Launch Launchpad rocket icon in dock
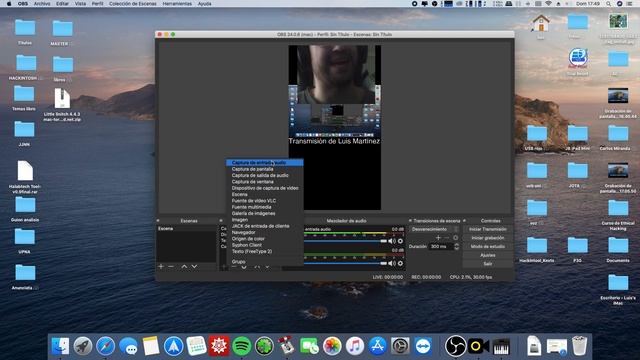The height and width of the screenshot is (360, 640). [83, 346]
